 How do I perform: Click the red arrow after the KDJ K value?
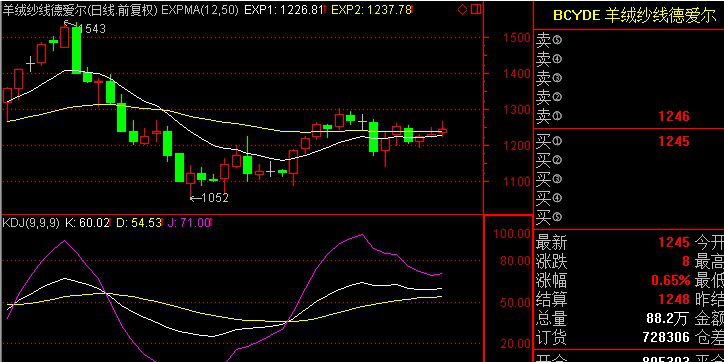point(111,223)
